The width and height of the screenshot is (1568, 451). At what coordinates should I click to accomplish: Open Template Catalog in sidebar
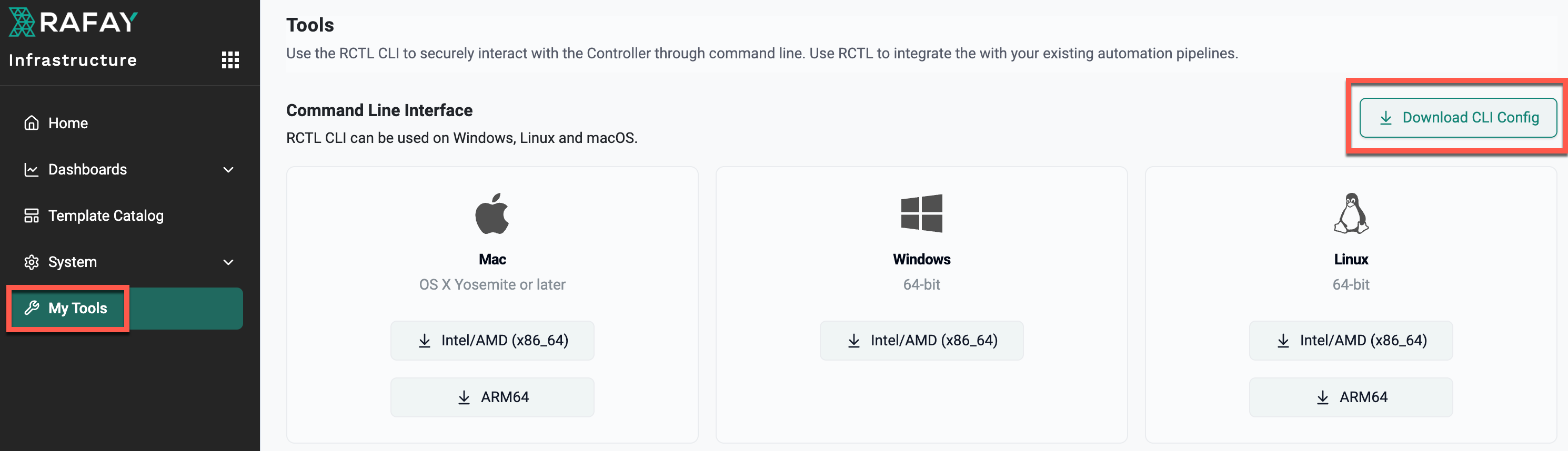pos(106,216)
